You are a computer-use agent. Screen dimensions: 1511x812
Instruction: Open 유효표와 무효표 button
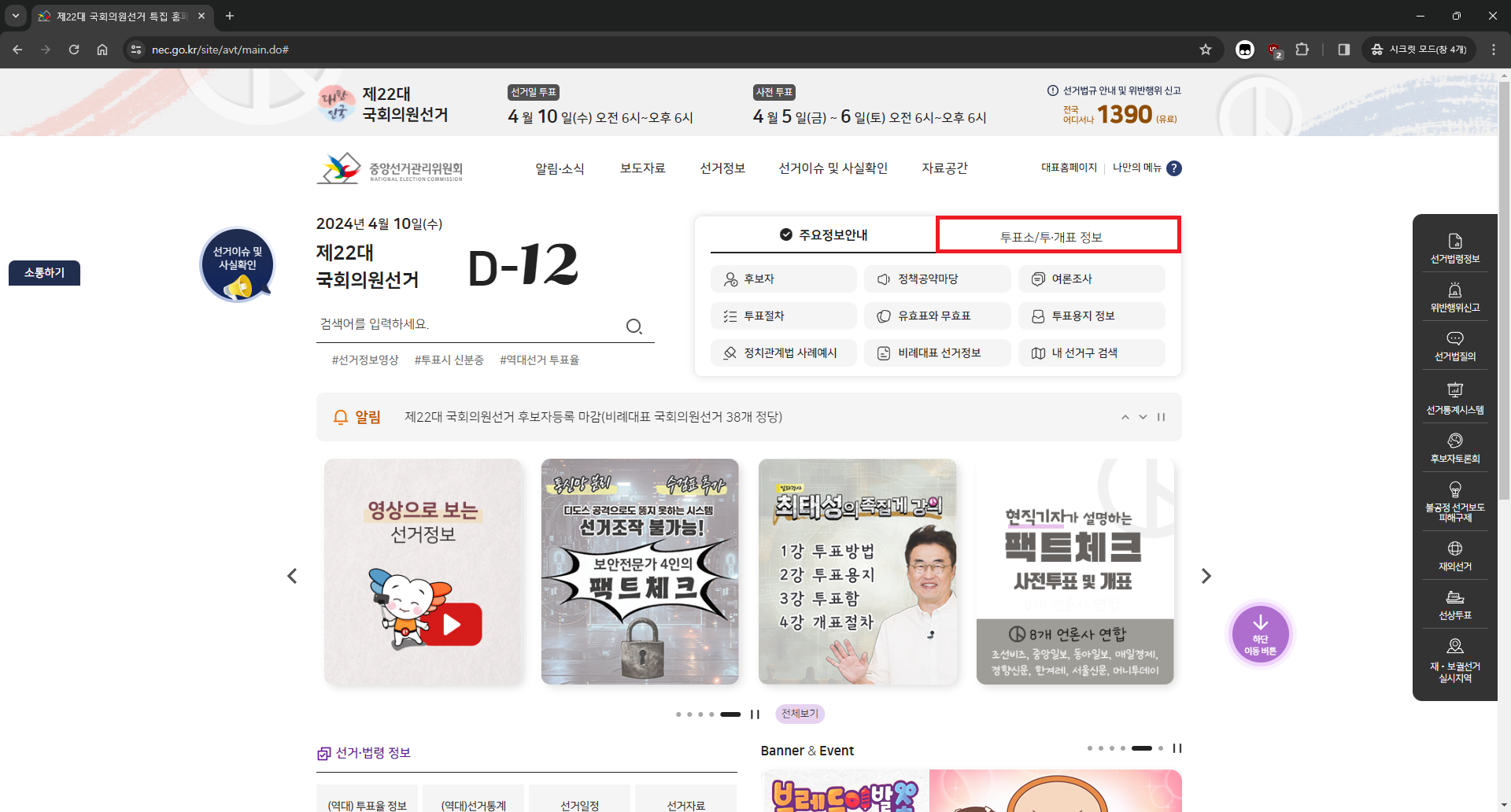tap(937, 316)
